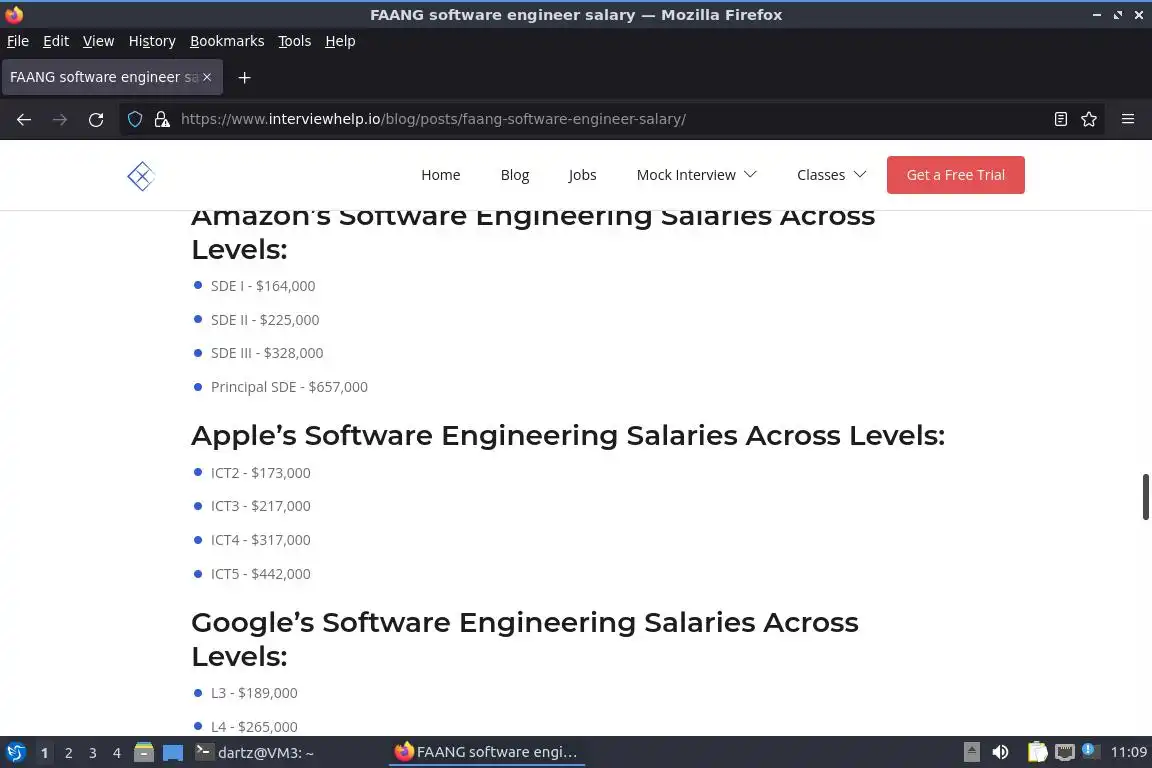Open the Firefox hamburger menu
This screenshot has height=768, width=1152.
coord(1128,119)
